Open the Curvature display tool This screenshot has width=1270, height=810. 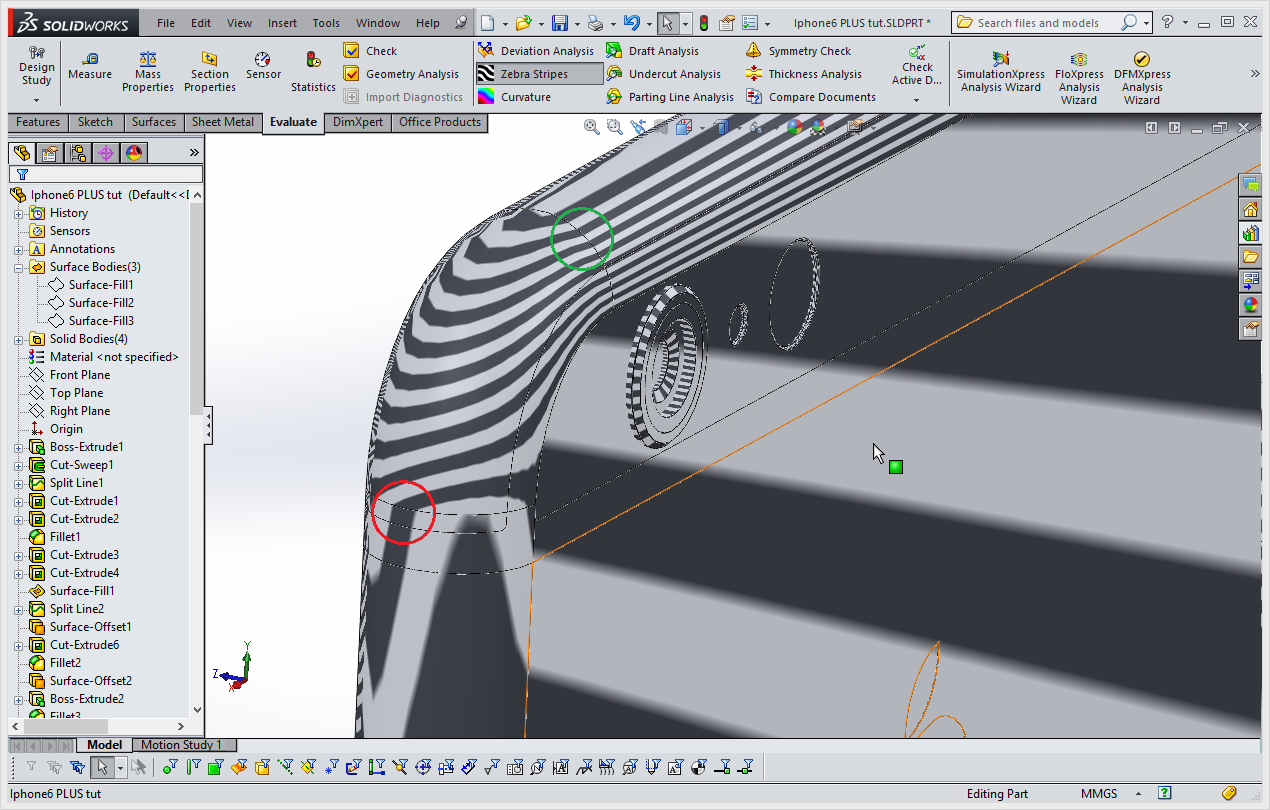[x=514, y=97]
